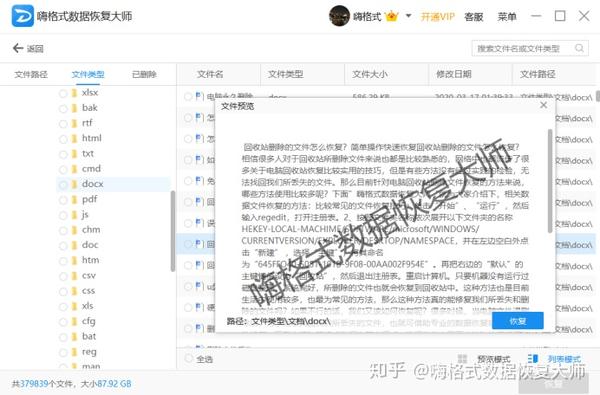Click the preview mode grid icon

pyautogui.click(x=462, y=359)
